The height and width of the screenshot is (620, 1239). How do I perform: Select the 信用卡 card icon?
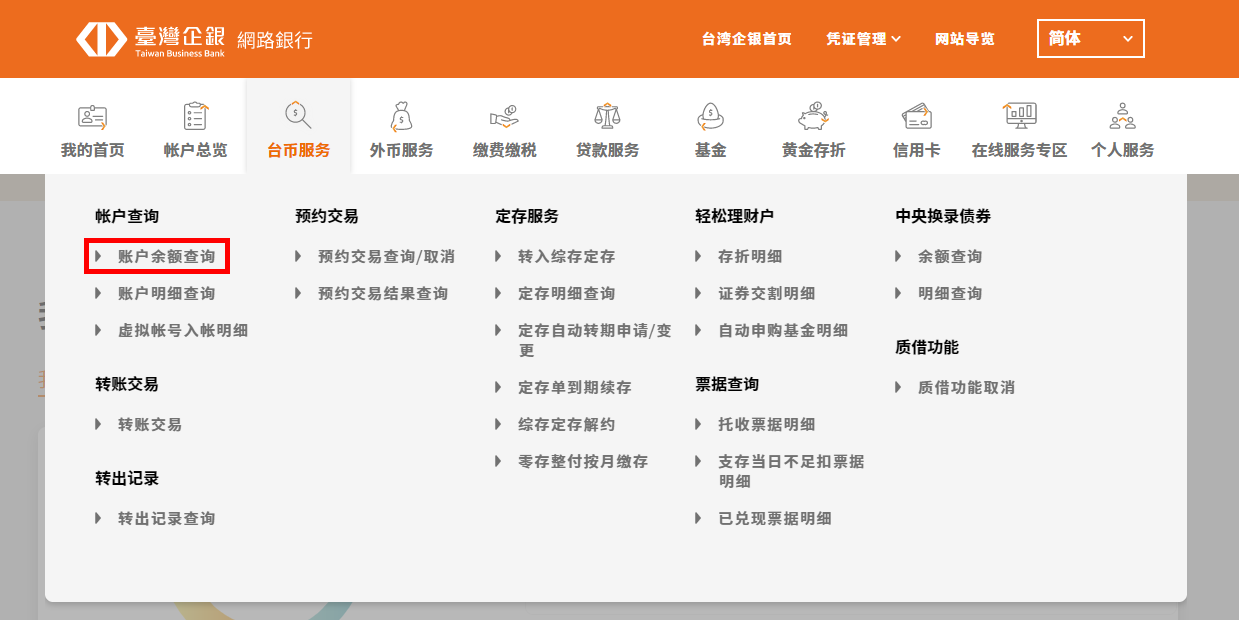[916, 117]
